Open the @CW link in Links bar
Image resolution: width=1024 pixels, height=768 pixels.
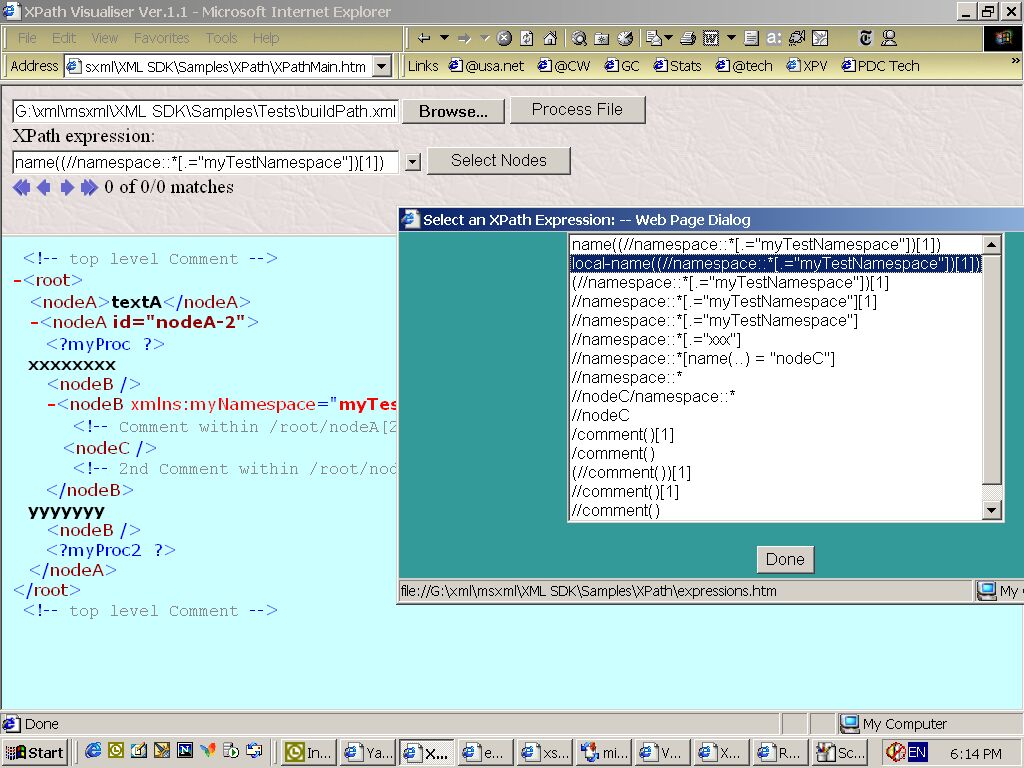tap(564, 66)
